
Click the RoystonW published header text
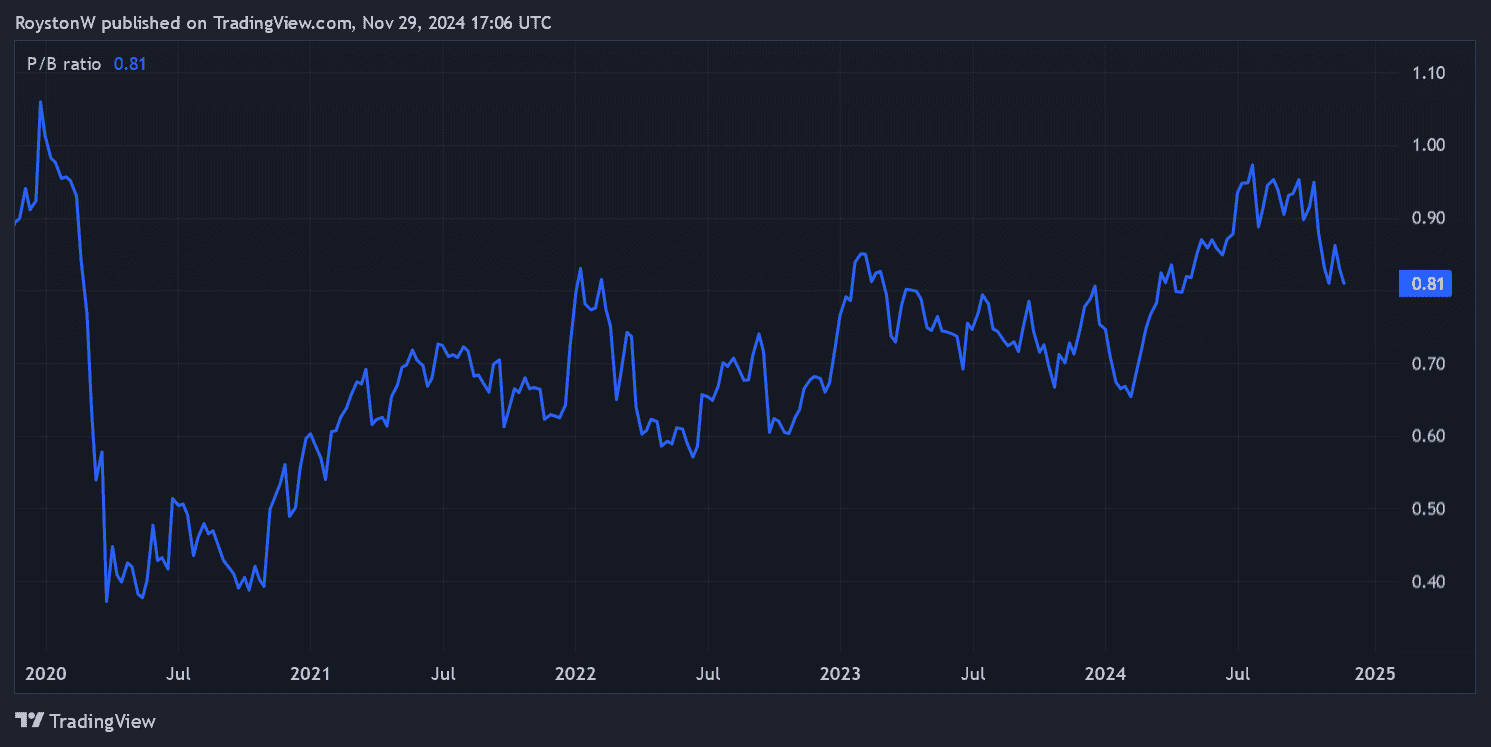[x=283, y=22]
